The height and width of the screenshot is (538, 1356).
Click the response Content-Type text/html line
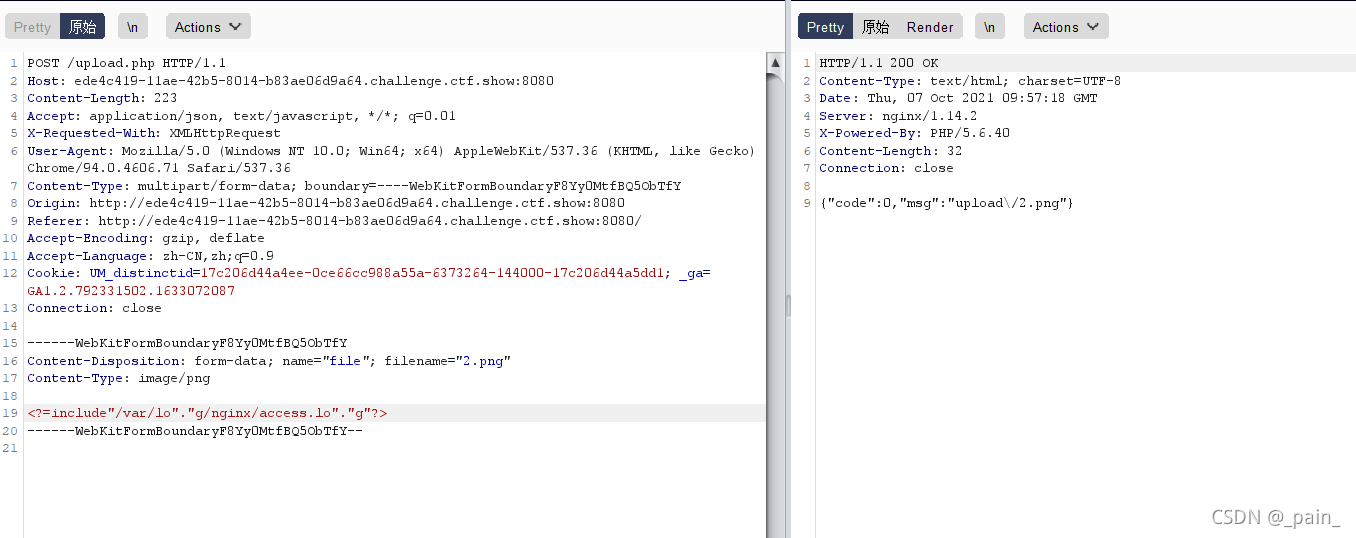tap(970, 81)
